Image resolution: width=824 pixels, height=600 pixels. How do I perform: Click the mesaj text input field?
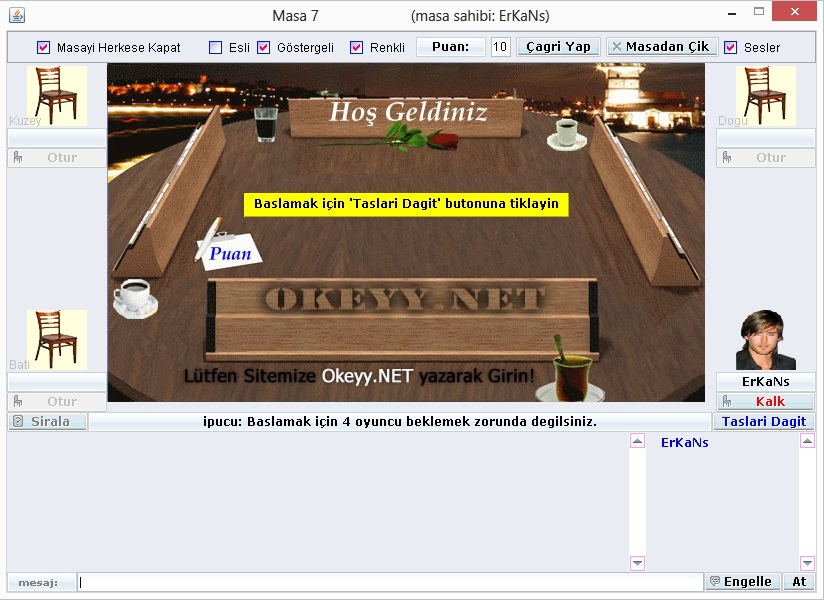[x=390, y=582]
